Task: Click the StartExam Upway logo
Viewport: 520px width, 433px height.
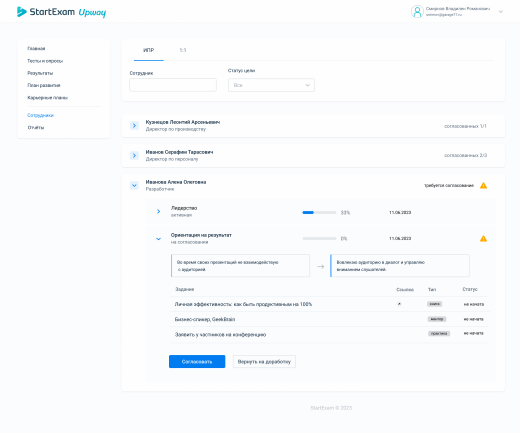Action: (x=61, y=12)
